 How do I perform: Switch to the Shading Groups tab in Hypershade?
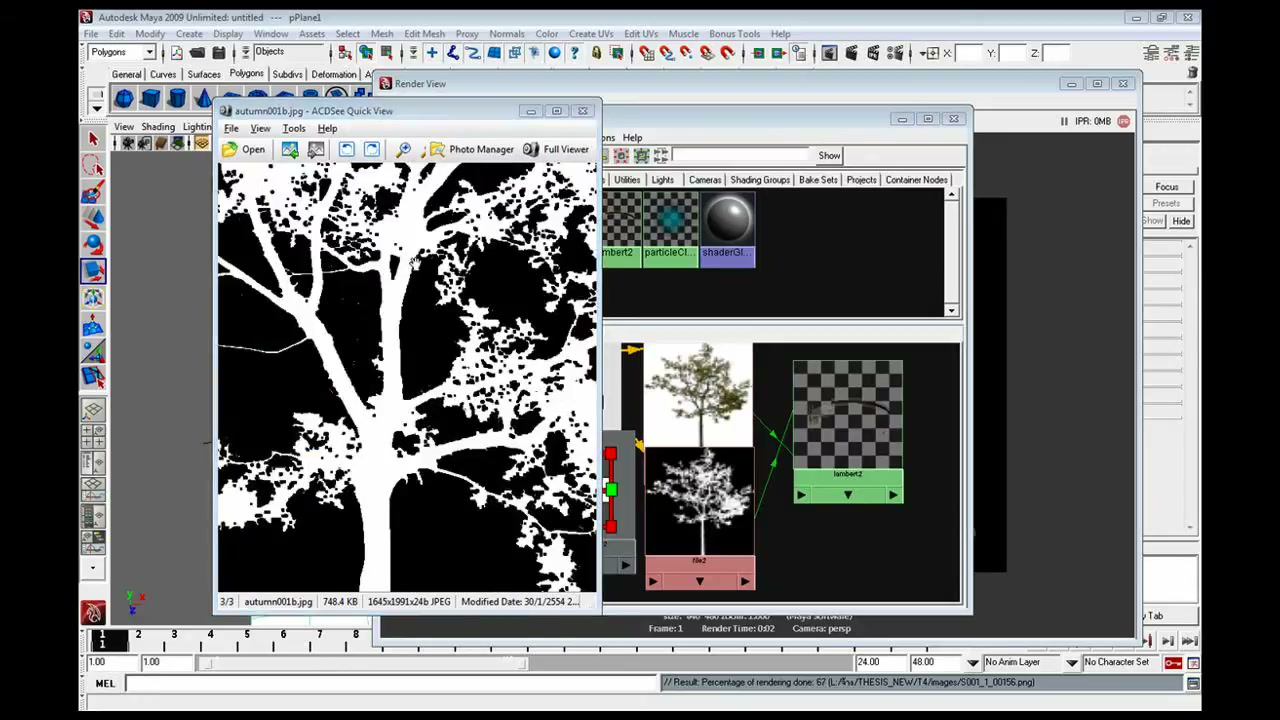[760, 180]
